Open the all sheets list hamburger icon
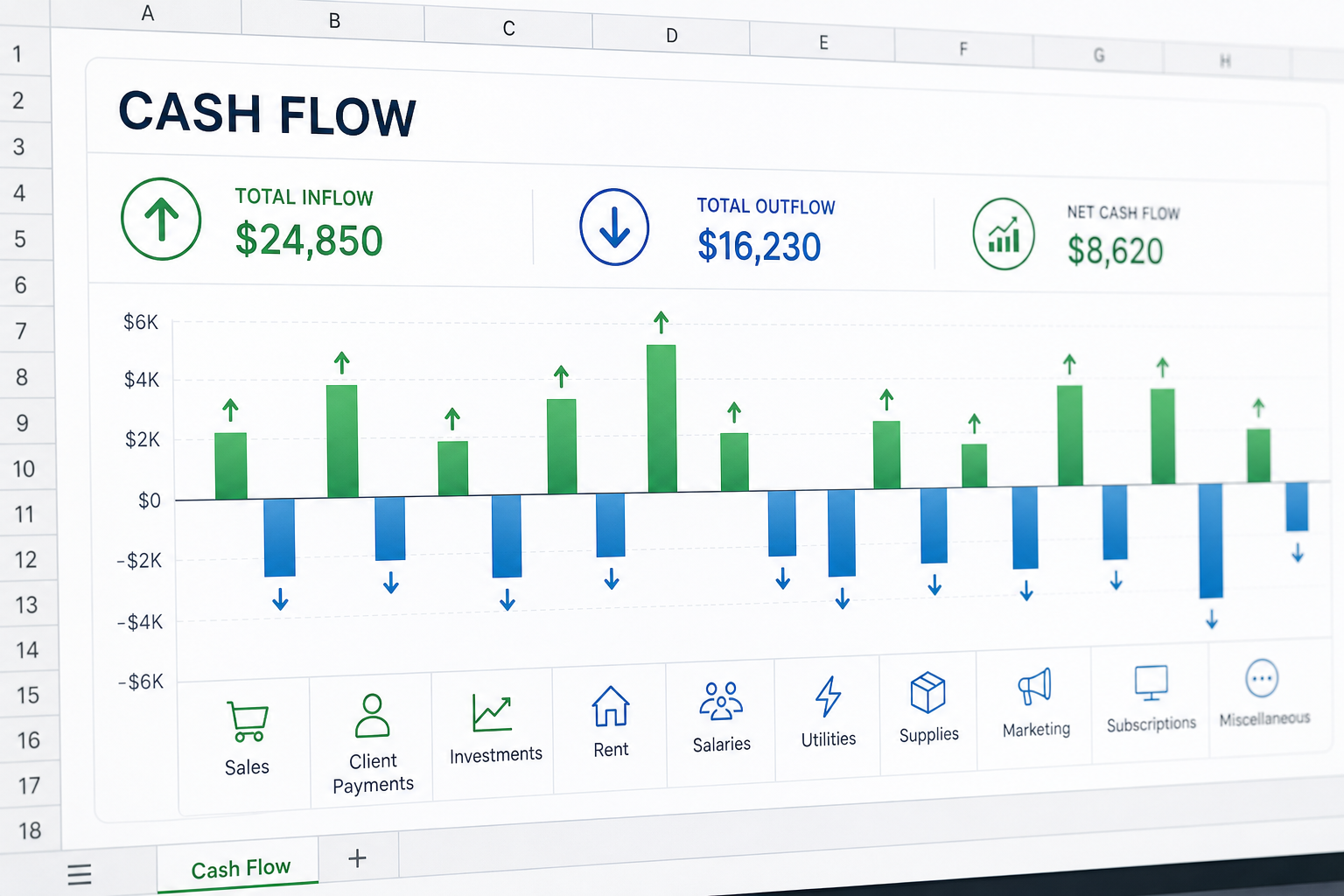 pyautogui.click(x=80, y=873)
